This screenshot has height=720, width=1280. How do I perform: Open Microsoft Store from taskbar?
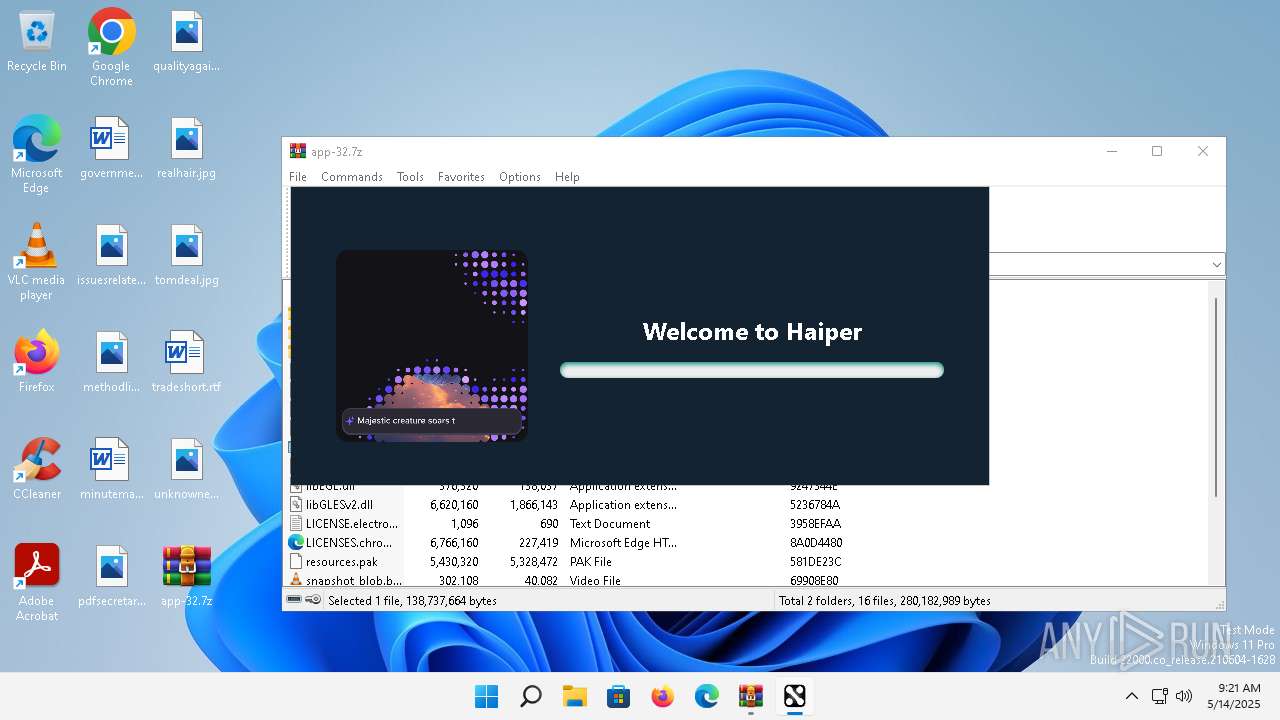[x=619, y=696]
